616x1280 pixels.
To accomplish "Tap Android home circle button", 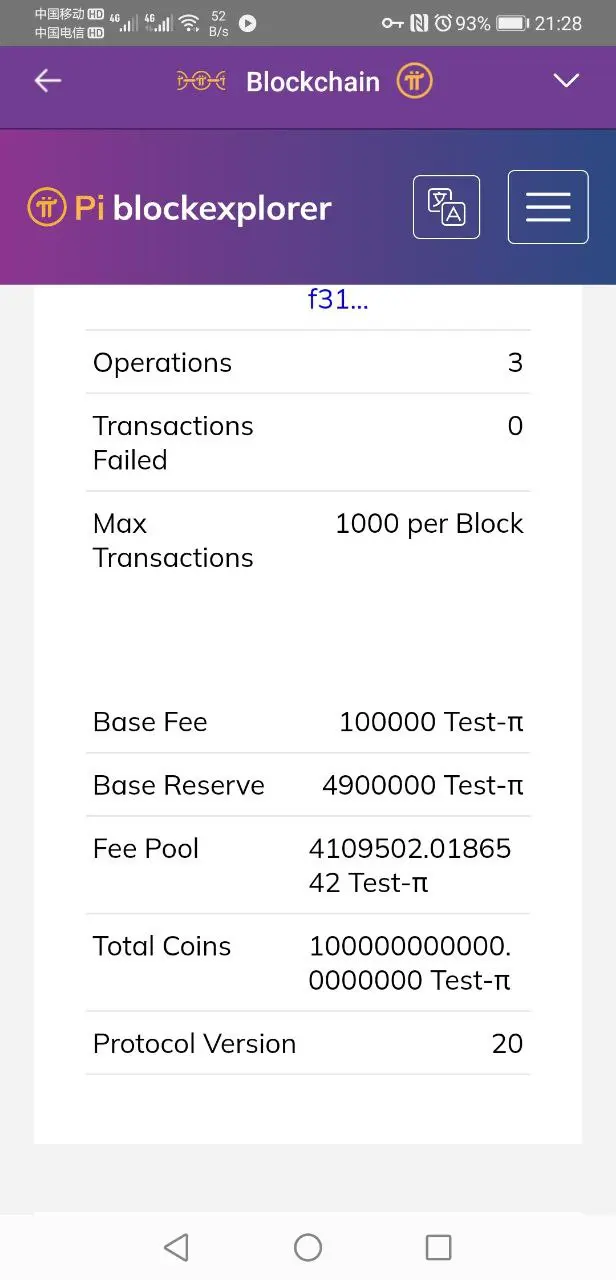I will [x=308, y=1247].
